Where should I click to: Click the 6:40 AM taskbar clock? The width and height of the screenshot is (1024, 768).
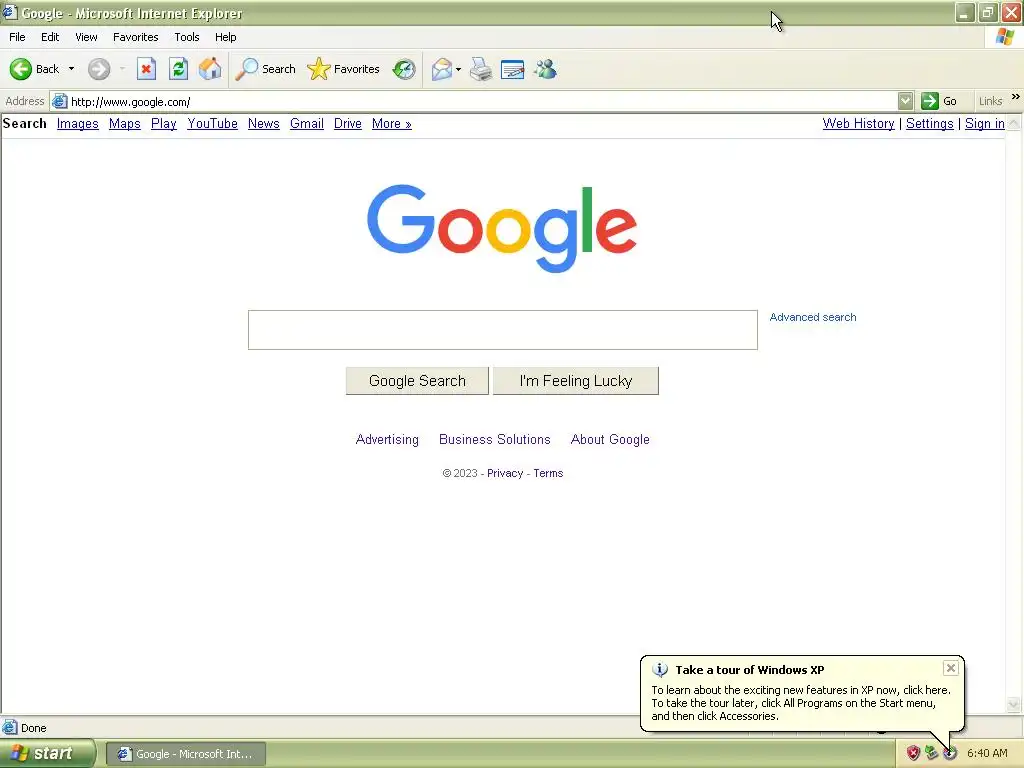tap(987, 754)
